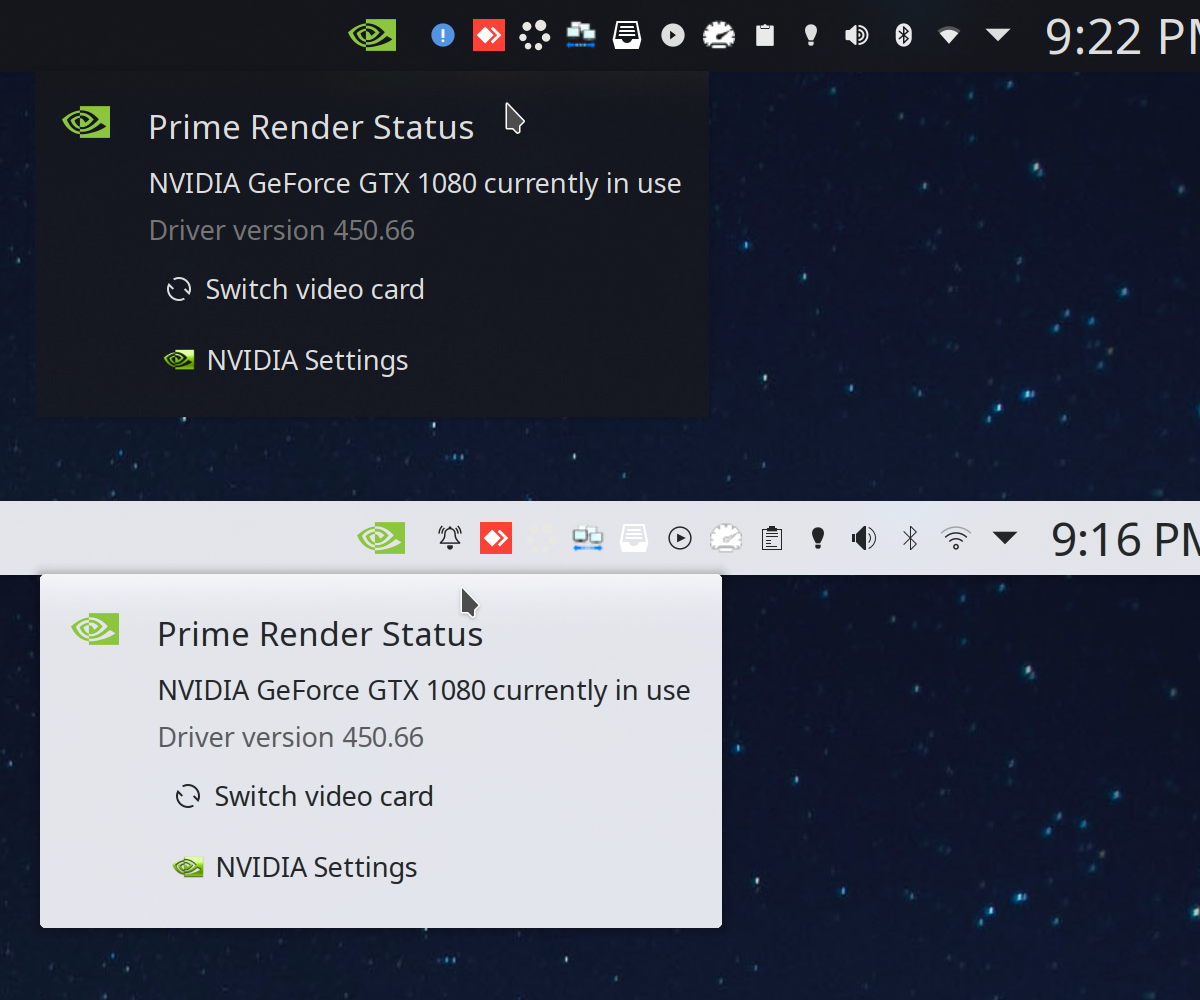Click GTX 1080 currently in use text, light popup

click(424, 691)
